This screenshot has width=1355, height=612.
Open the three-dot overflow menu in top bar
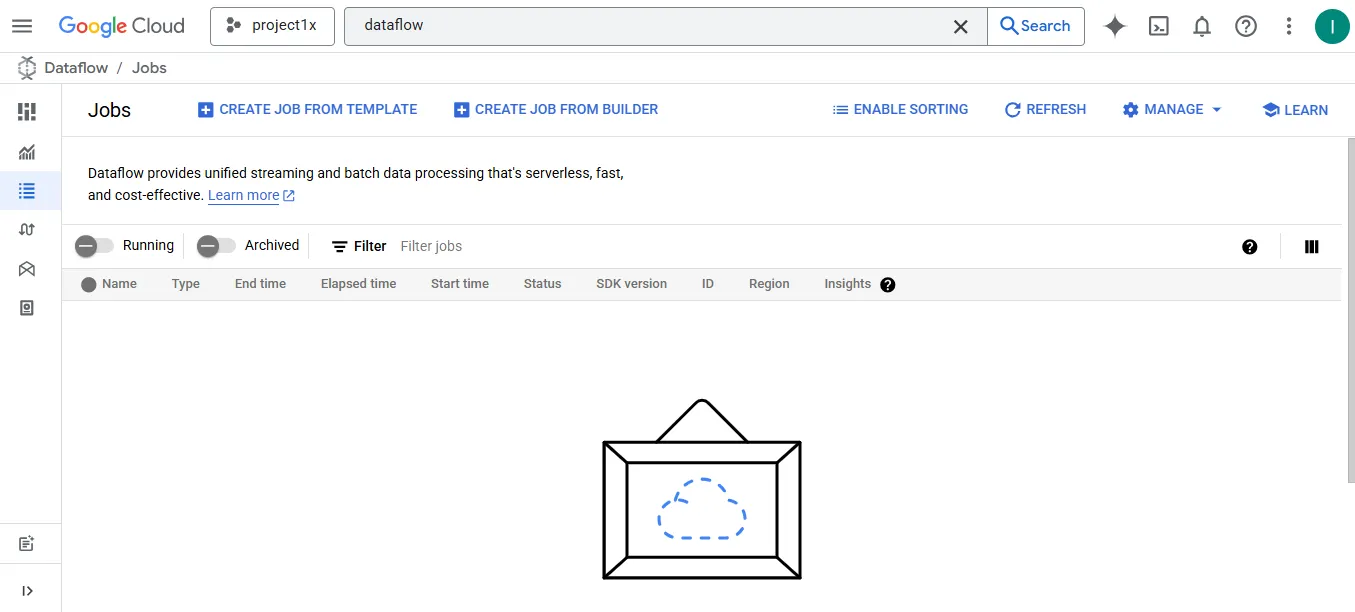click(x=1289, y=26)
